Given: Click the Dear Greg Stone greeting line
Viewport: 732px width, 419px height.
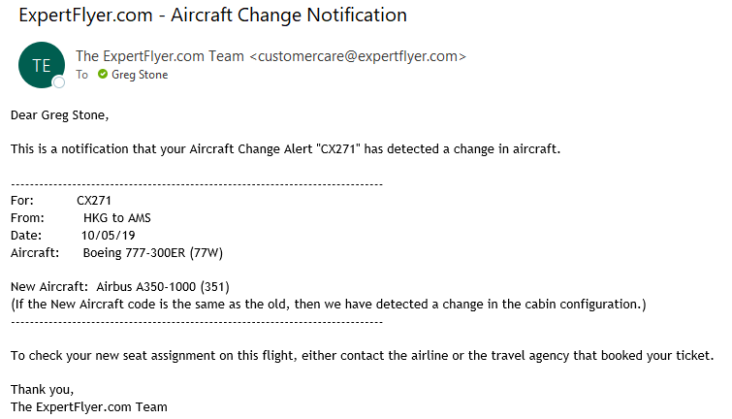Looking at the screenshot, I should 59,115.
